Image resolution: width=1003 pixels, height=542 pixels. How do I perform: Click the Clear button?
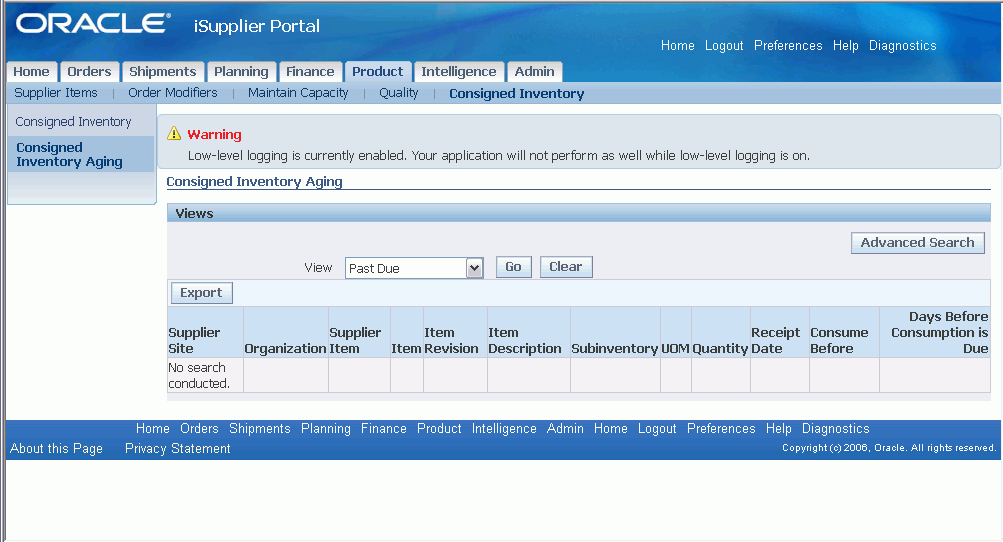coord(566,267)
